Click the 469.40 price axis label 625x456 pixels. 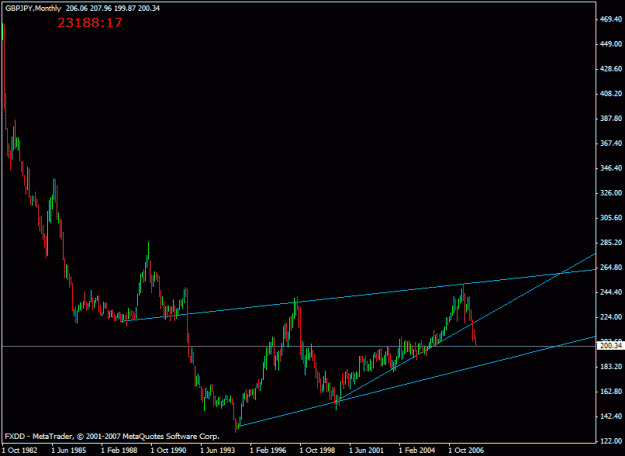pos(613,19)
